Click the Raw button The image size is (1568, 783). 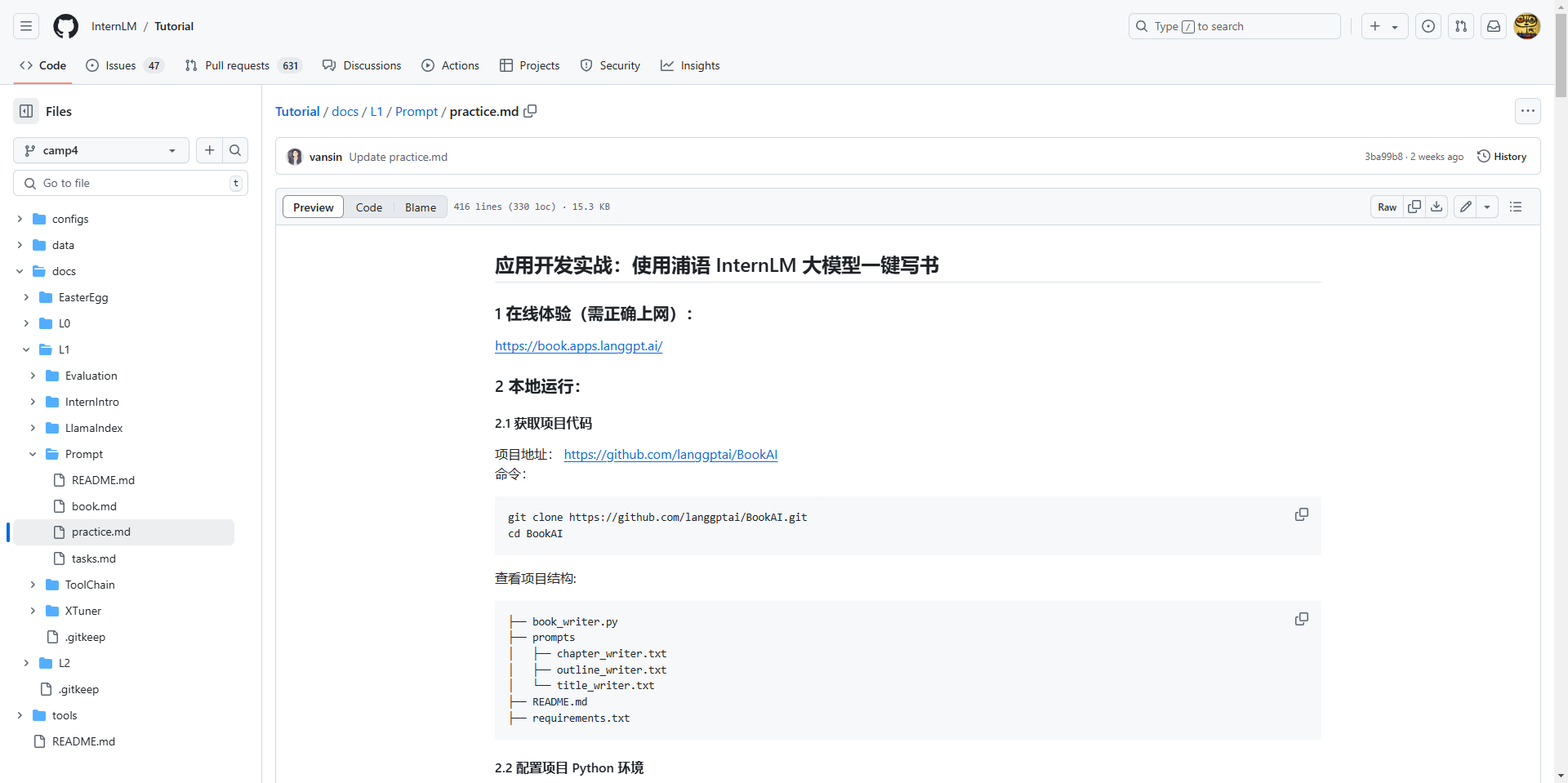tap(1388, 207)
